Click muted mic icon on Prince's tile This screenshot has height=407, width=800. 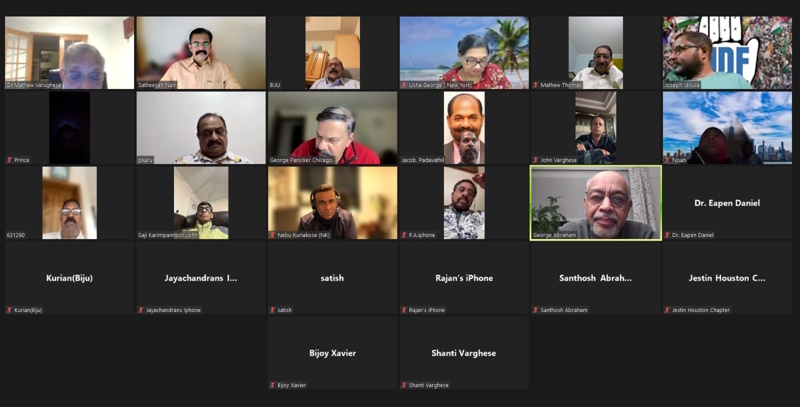click(10, 160)
